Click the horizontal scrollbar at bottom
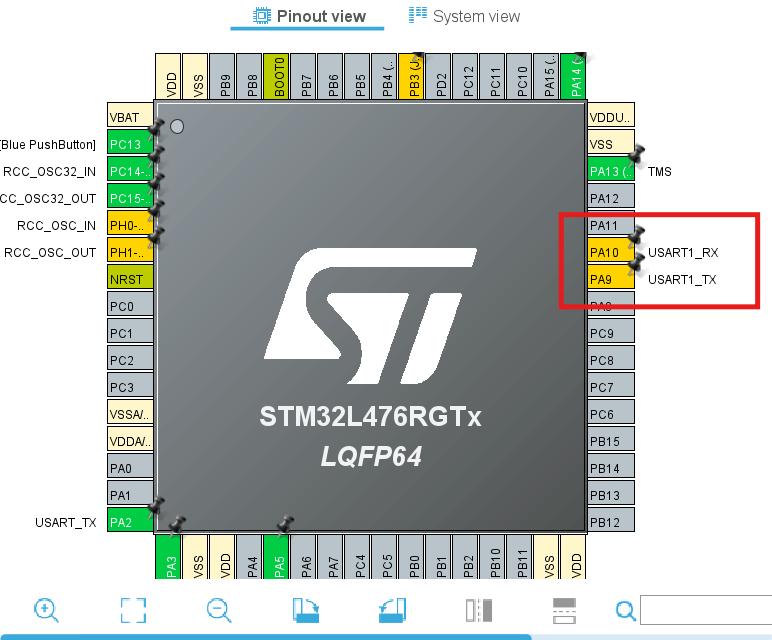 point(266,637)
